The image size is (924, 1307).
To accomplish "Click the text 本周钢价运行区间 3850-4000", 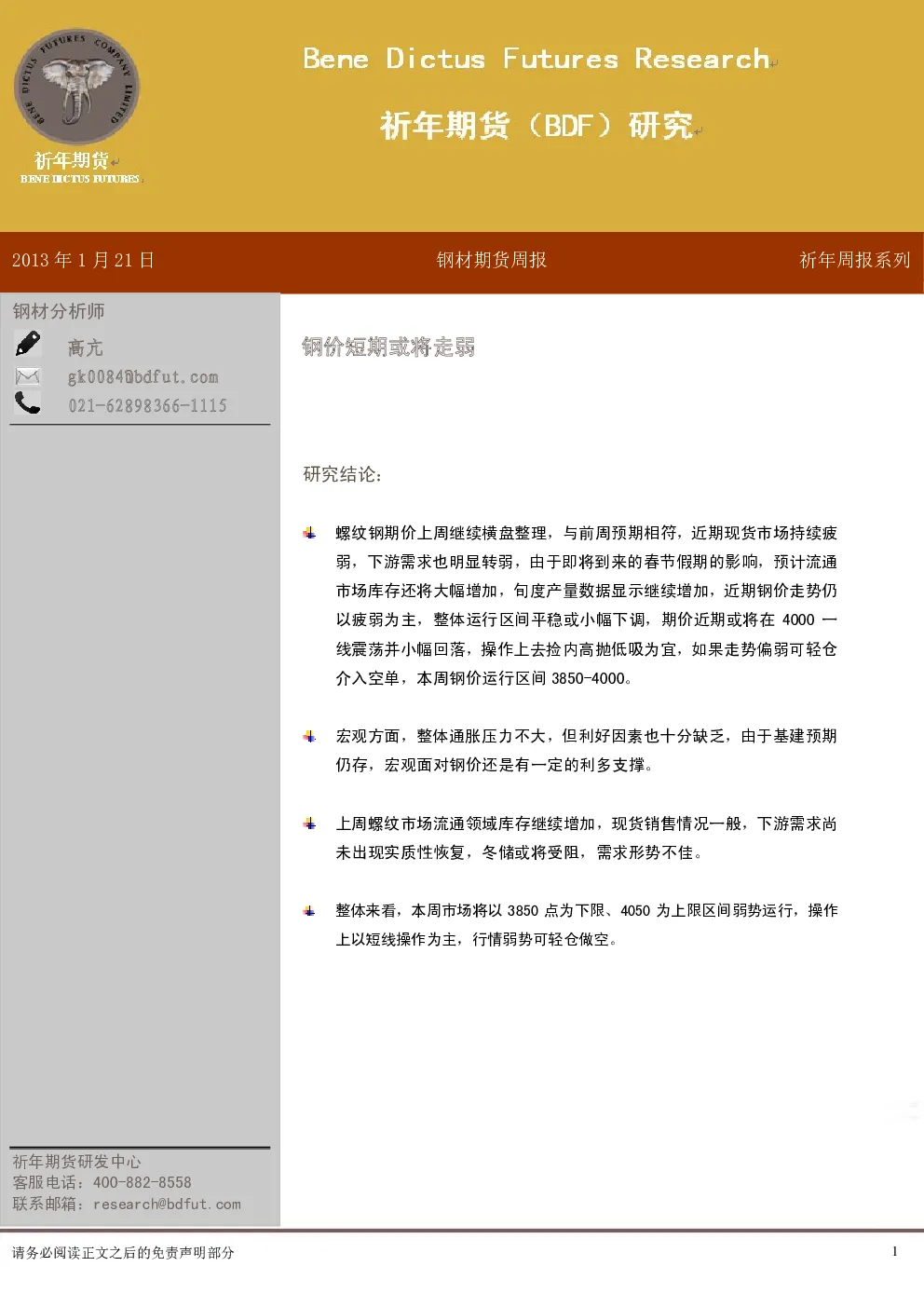I will click(x=520, y=678).
